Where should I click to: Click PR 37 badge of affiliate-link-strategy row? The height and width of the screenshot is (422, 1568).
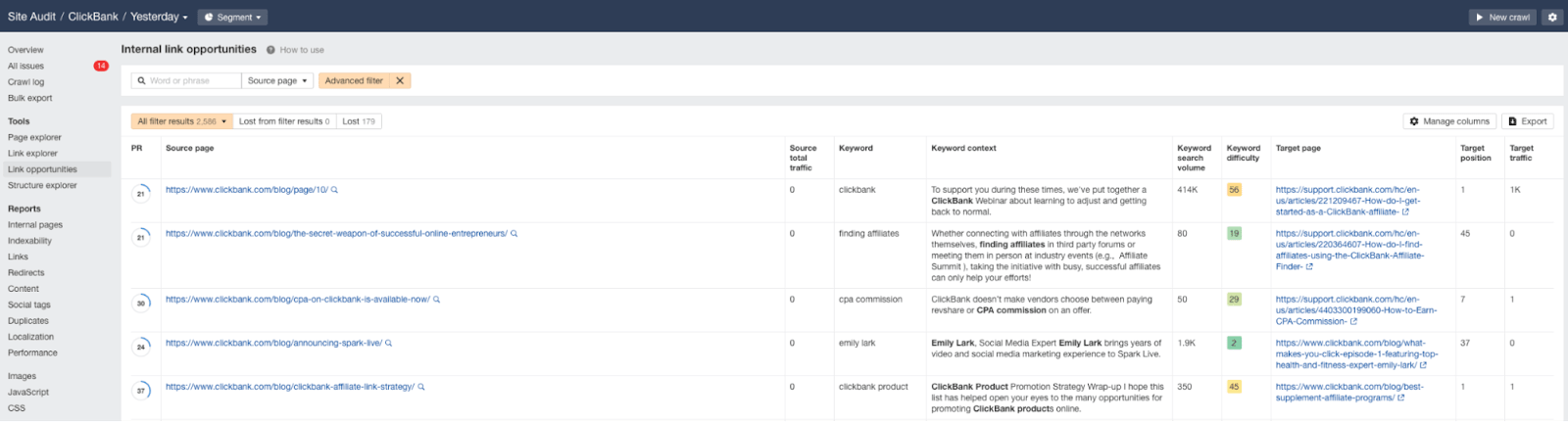(141, 390)
